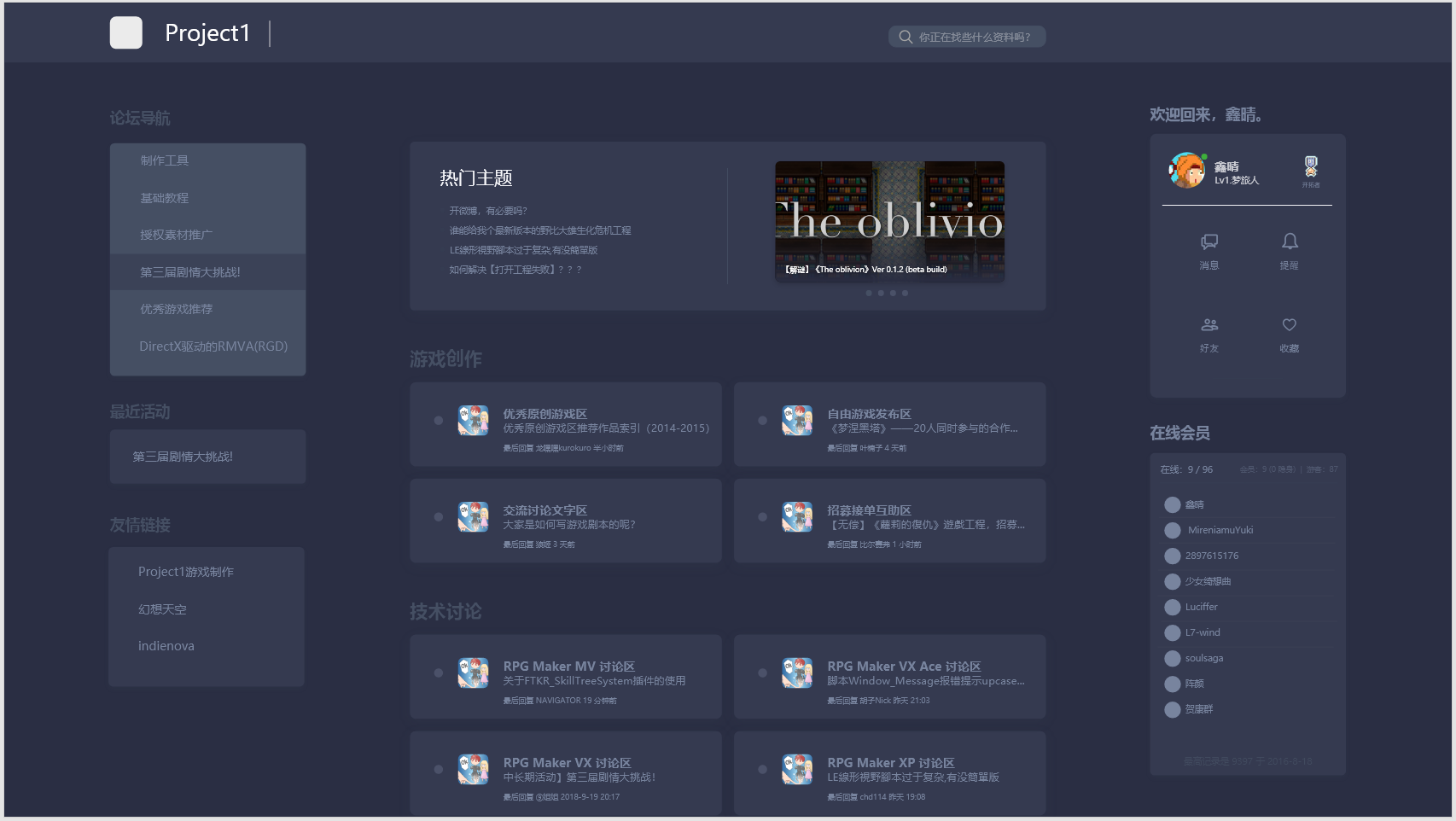Click the 优秀原创游戏区 forum icon

click(x=474, y=421)
